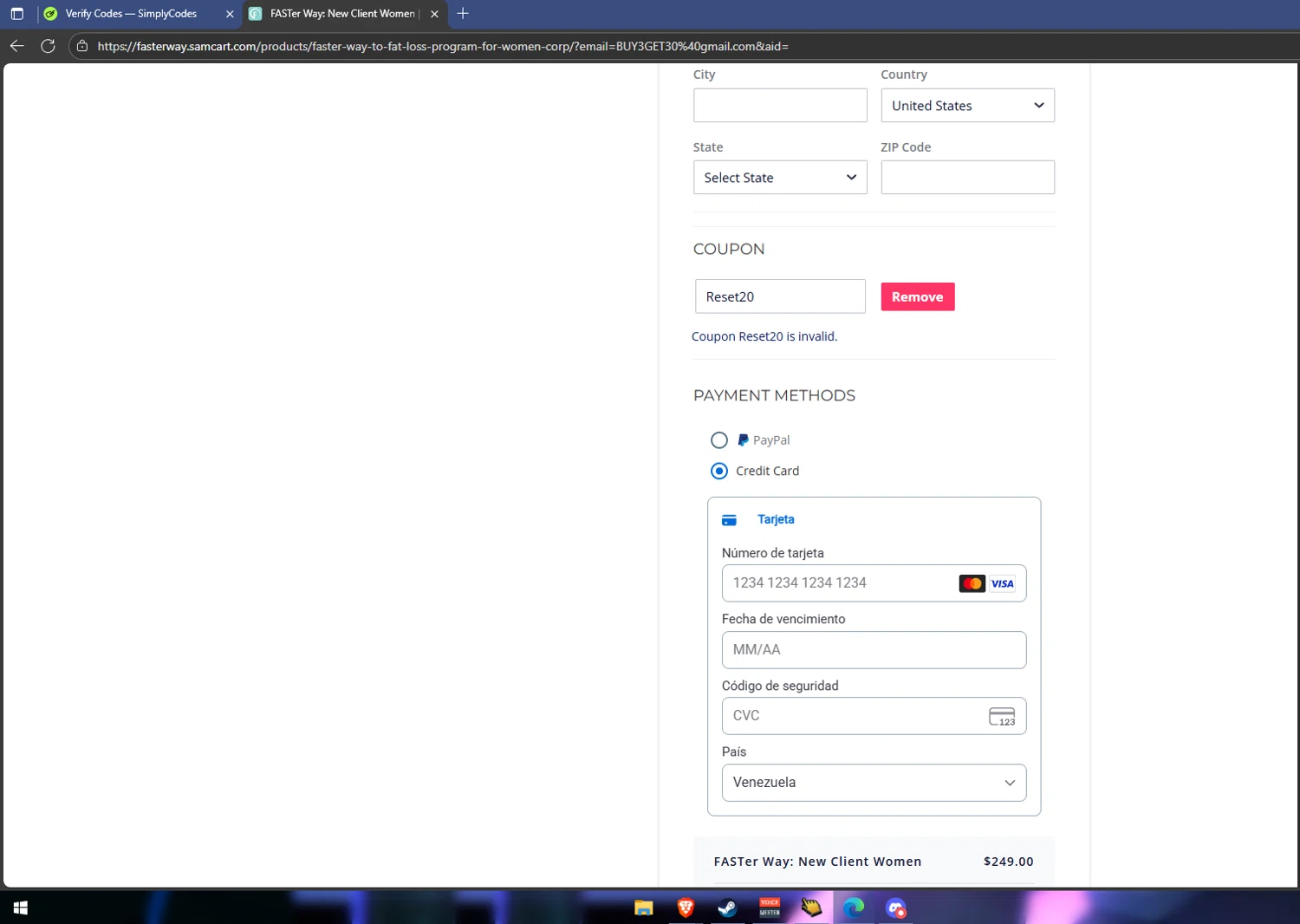Click the ZIP Code input field
The width and height of the screenshot is (1300, 924).
[x=967, y=177]
